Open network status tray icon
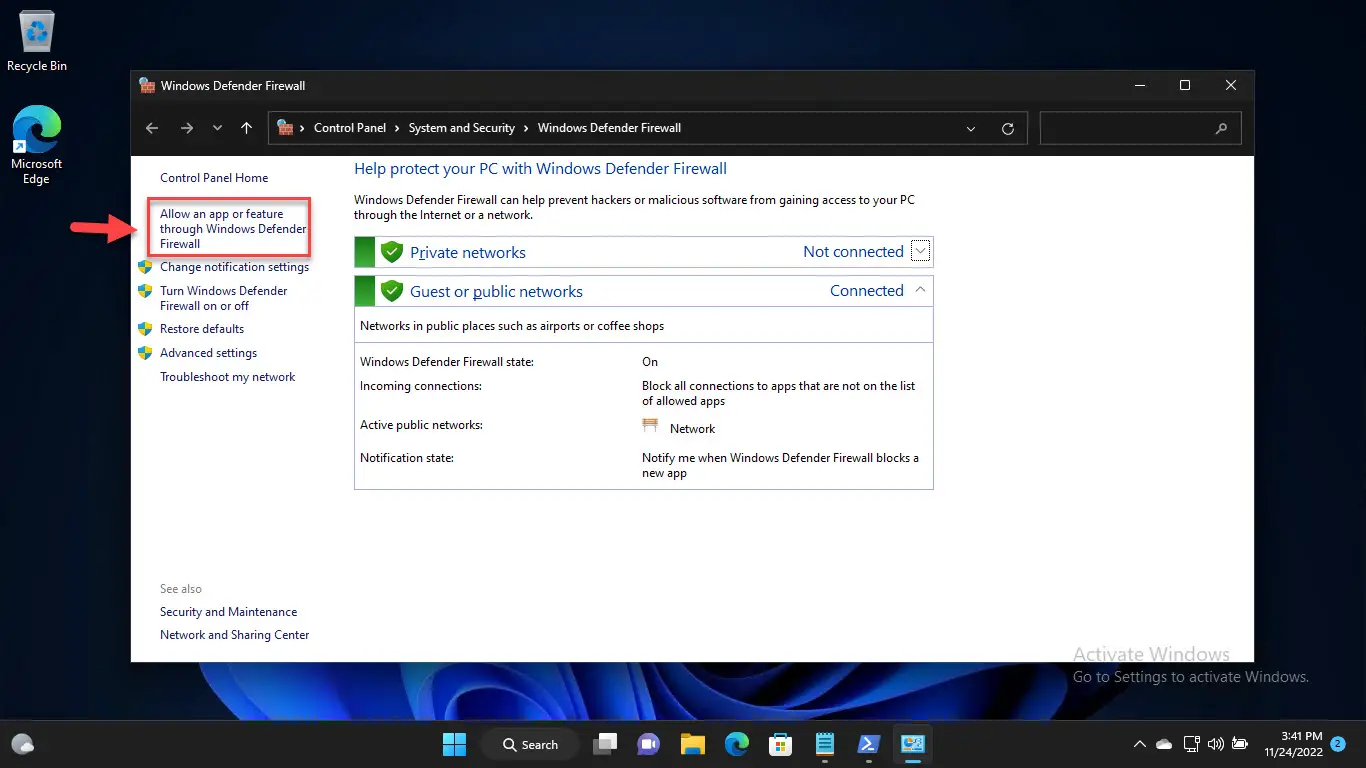This screenshot has height=768, width=1366. click(x=1191, y=744)
